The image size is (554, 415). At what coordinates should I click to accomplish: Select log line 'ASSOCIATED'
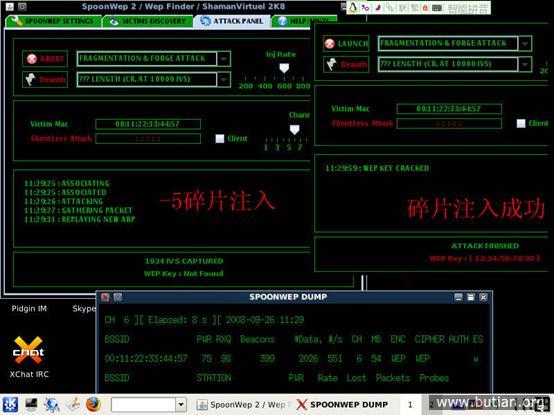[x=65, y=192]
